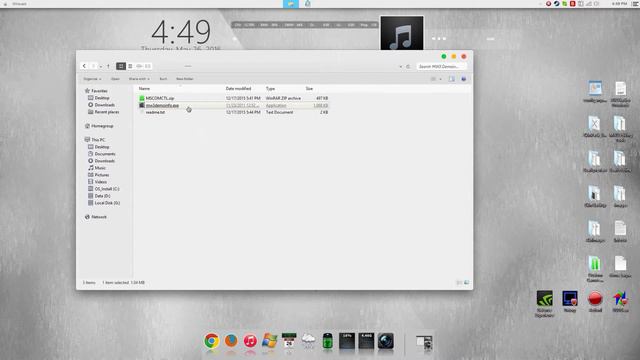Sort files by Date modified header
This screenshot has width=640, height=360.
coord(238,89)
